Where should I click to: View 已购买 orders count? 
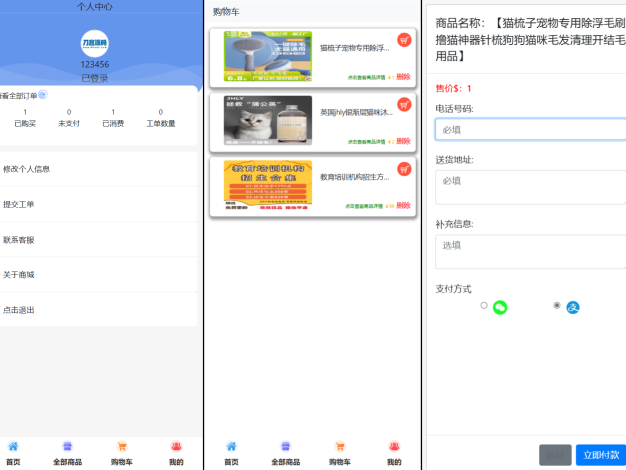(x=25, y=118)
